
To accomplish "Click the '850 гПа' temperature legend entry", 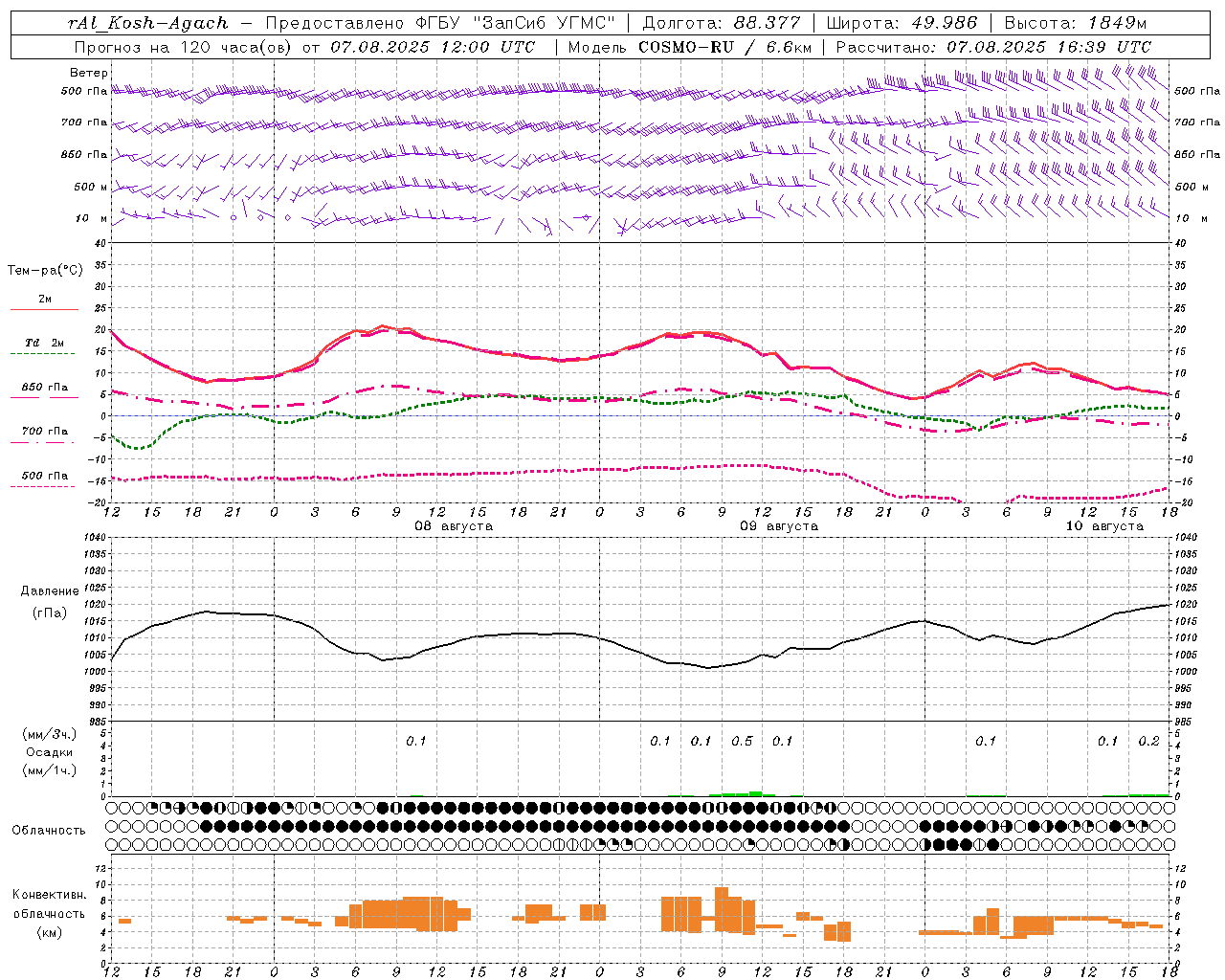I will [45, 388].
